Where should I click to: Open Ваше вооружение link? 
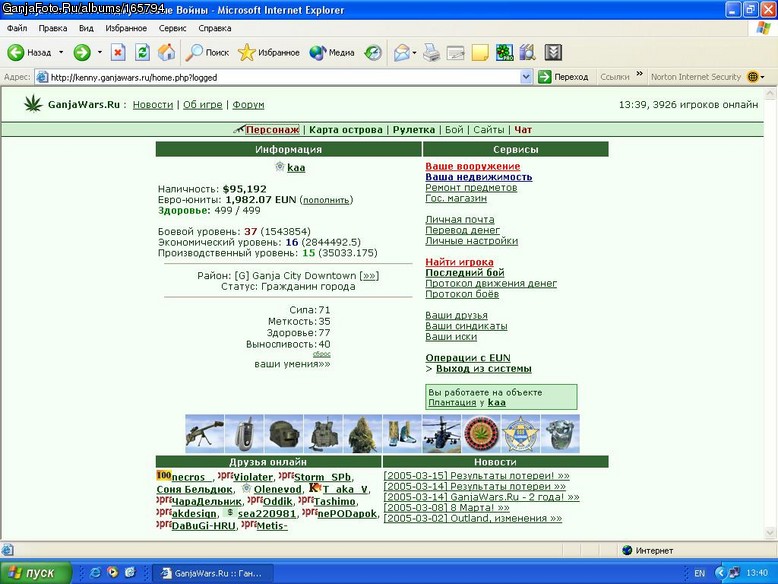pos(473,166)
